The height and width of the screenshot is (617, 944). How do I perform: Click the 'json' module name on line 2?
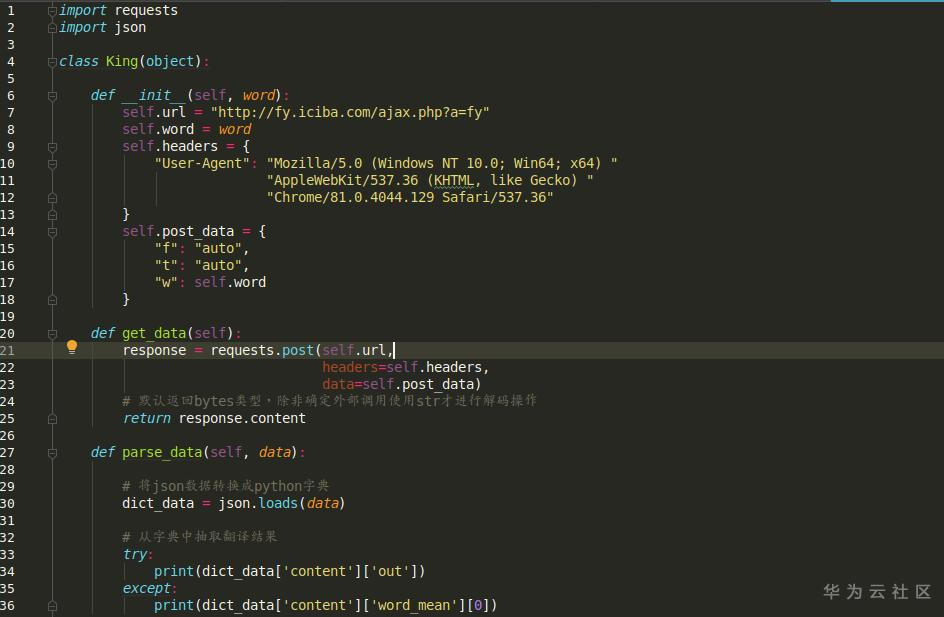pyautogui.click(x=130, y=27)
